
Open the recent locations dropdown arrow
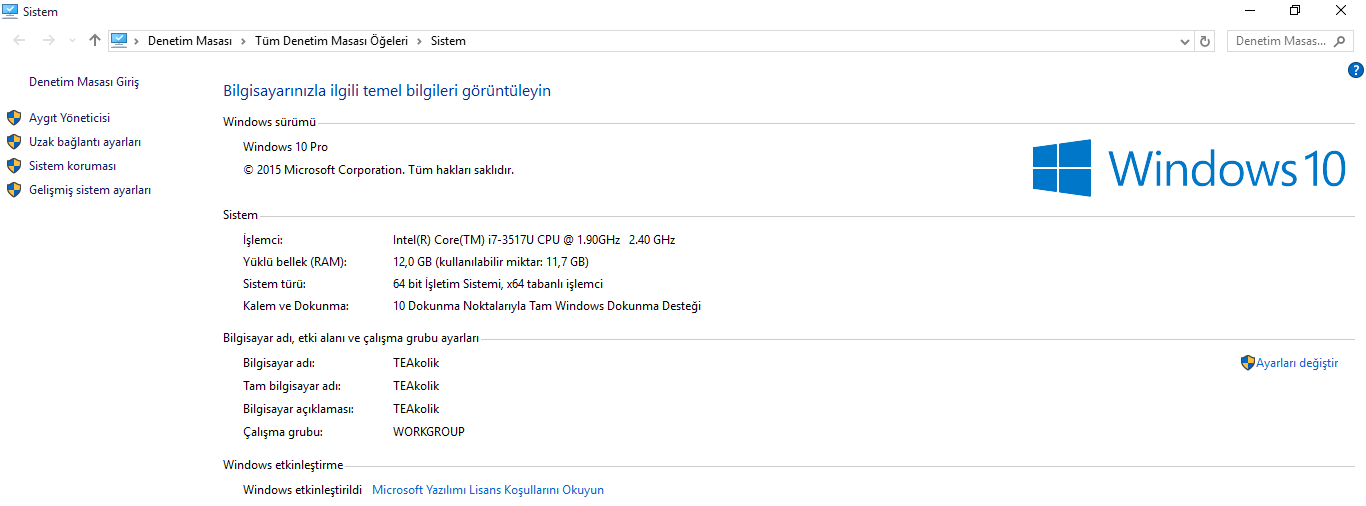coord(72,41)
